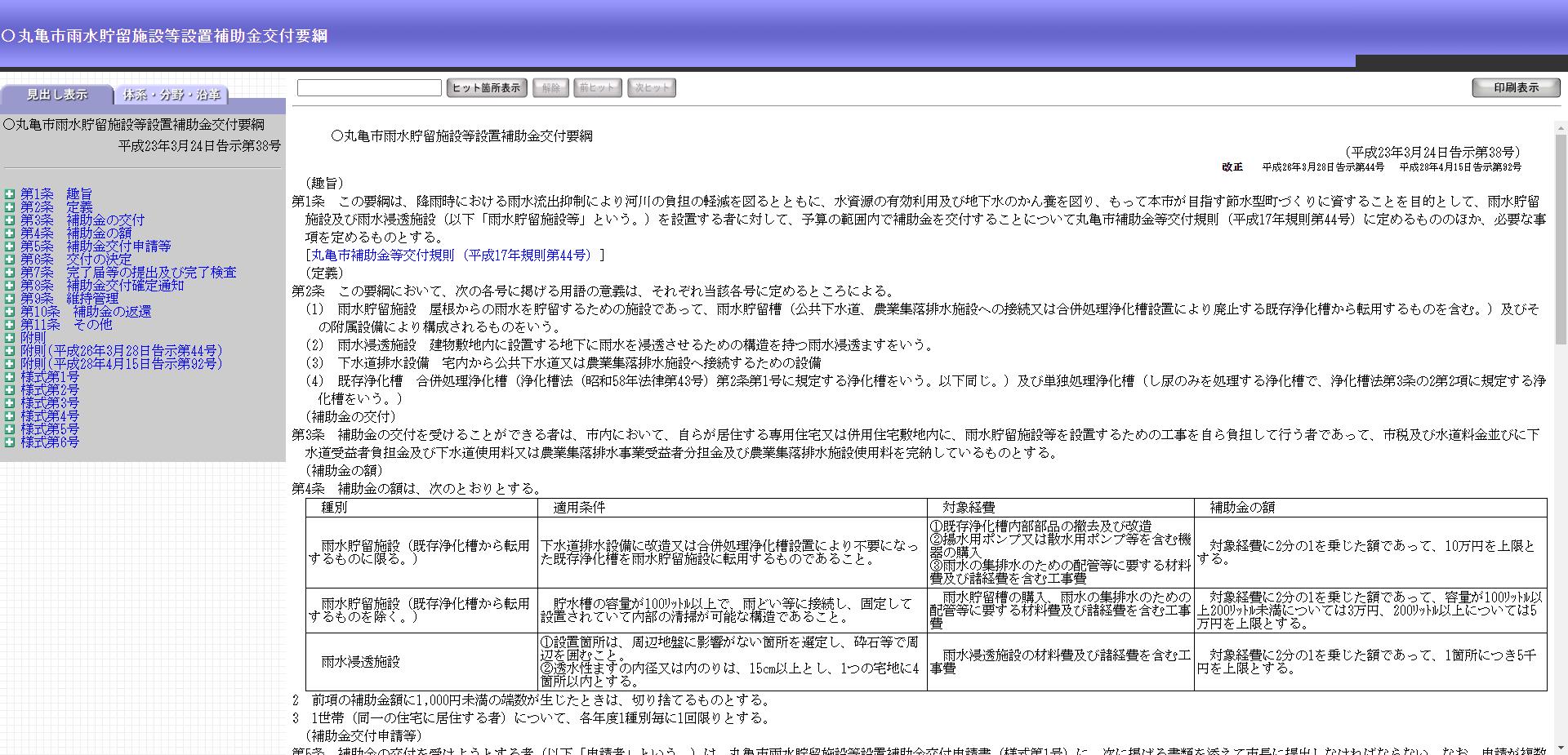Click the plus icon beside 様式第6号
Viewport: 1568px width, 755px height.
click(x=10, y=442)
